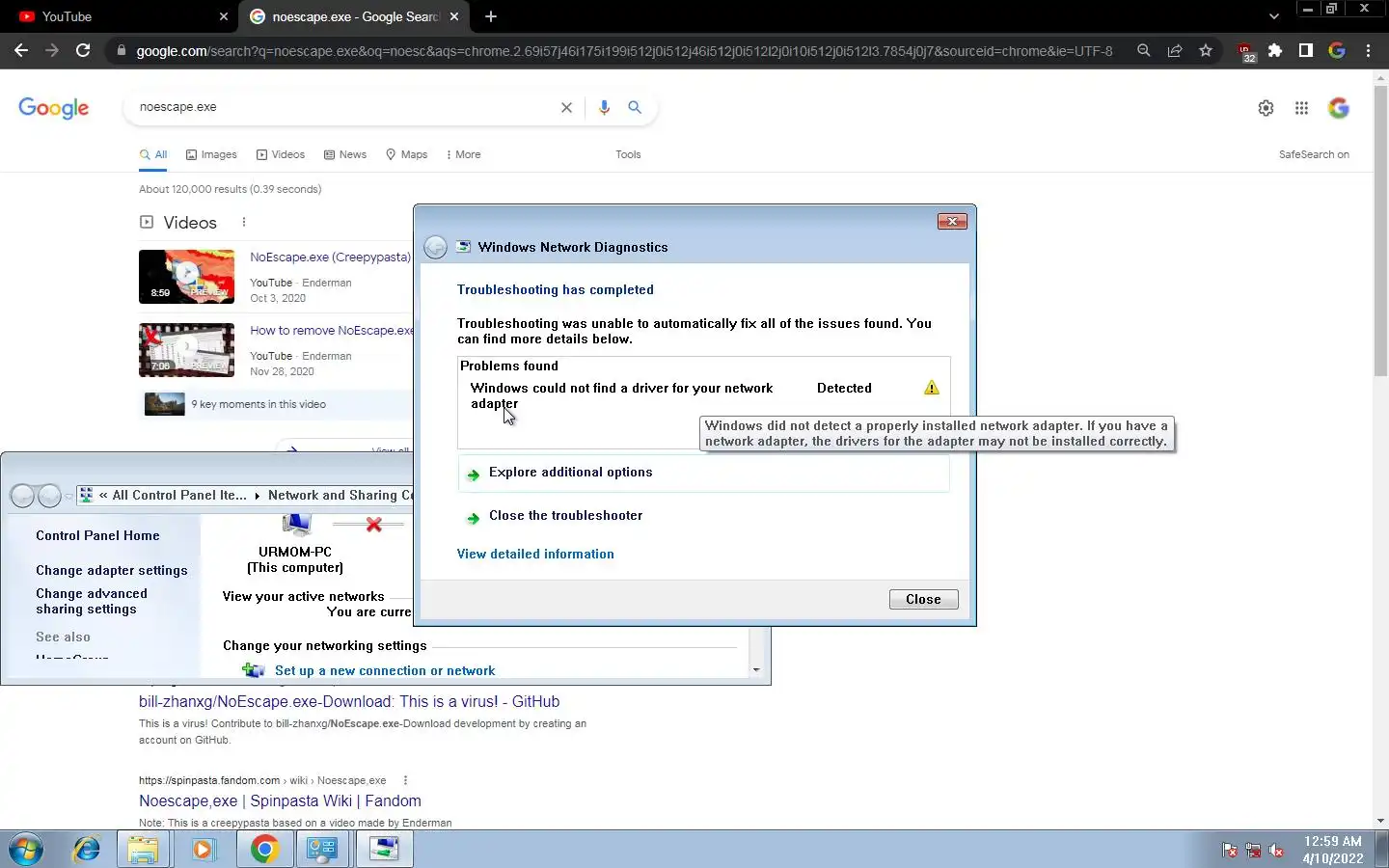Share this page from the address bar
The width and height of the screenshot is (1389, 868).
click(x=1175, y=50)
